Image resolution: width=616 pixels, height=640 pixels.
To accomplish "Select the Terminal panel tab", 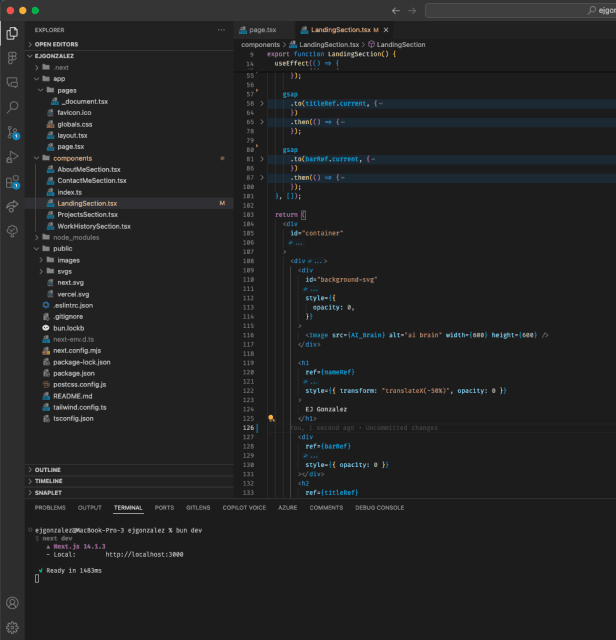I will (x=128, y=507).
